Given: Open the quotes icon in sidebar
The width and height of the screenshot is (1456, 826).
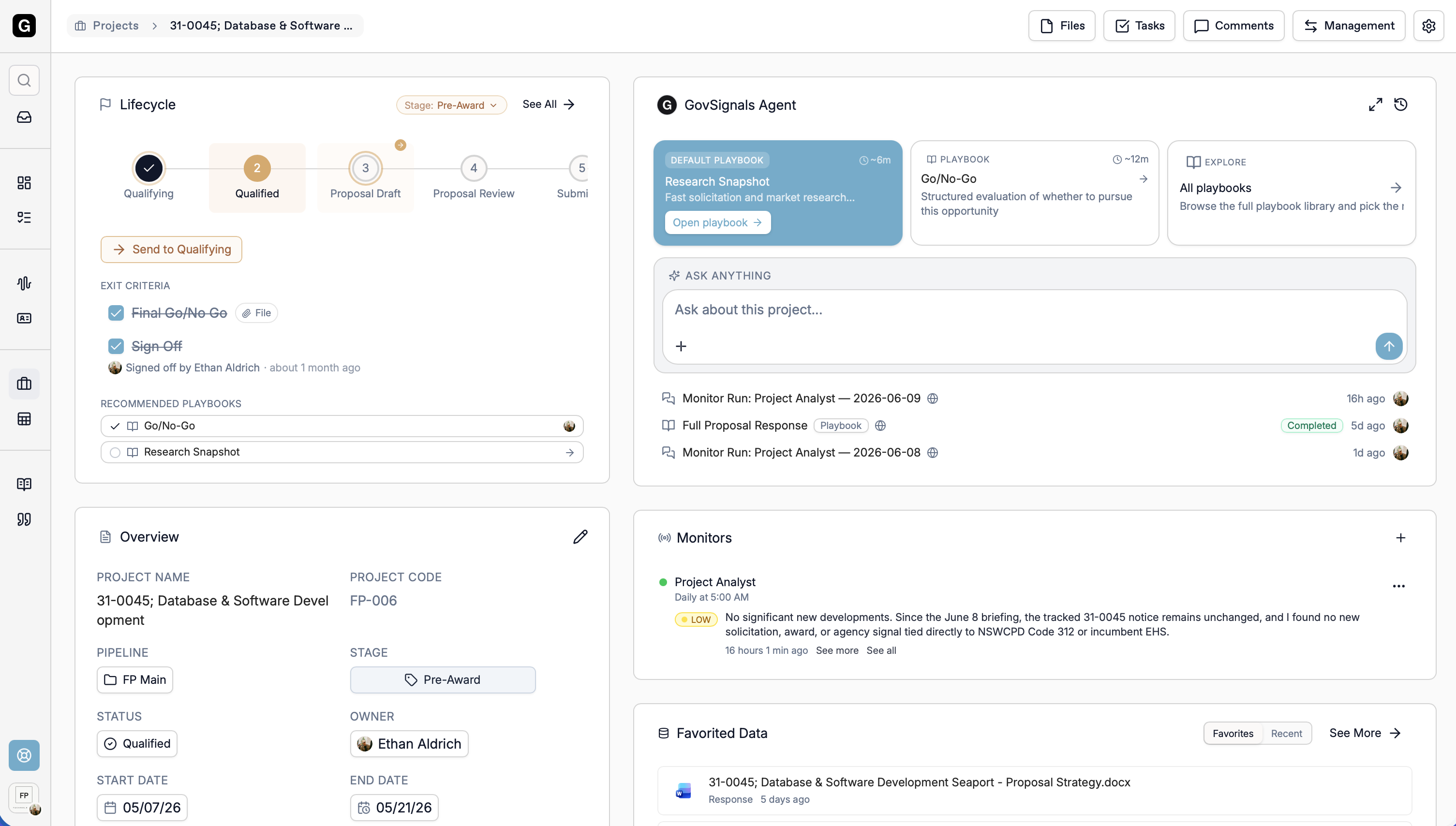Looking at the screenshot, I should (x=24, y=519).
